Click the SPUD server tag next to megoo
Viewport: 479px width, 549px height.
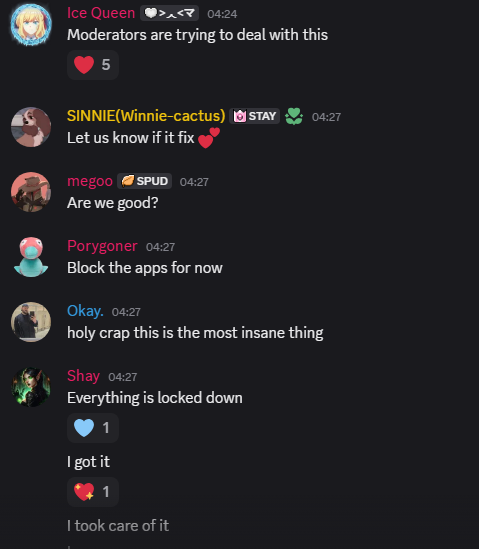pyautogui.click(x=144, y=181)
